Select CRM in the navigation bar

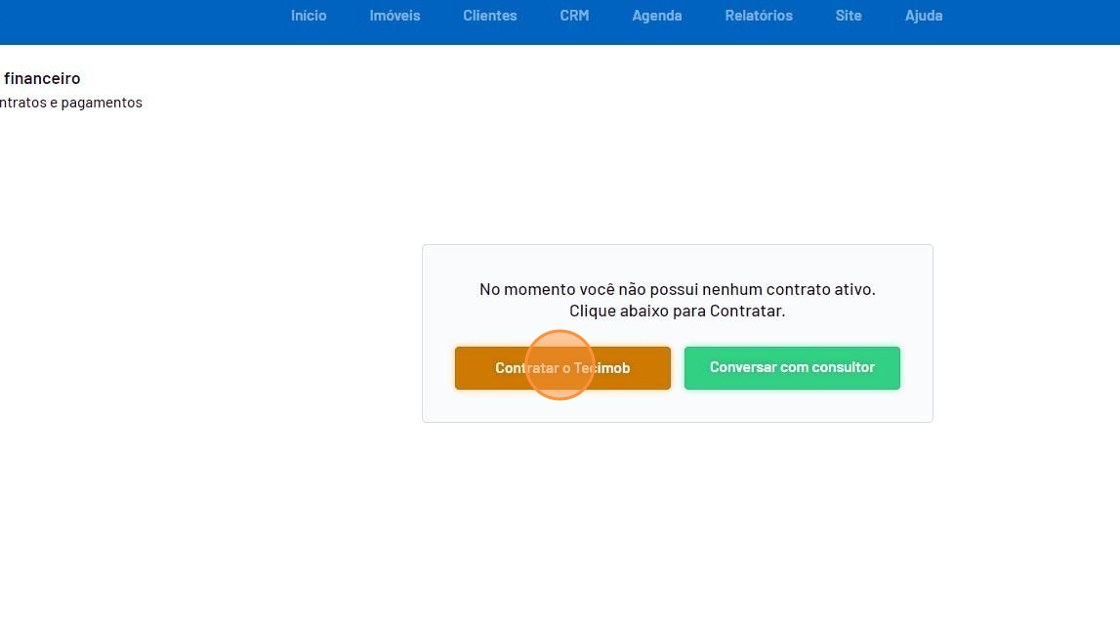click(x=574, y=16)
